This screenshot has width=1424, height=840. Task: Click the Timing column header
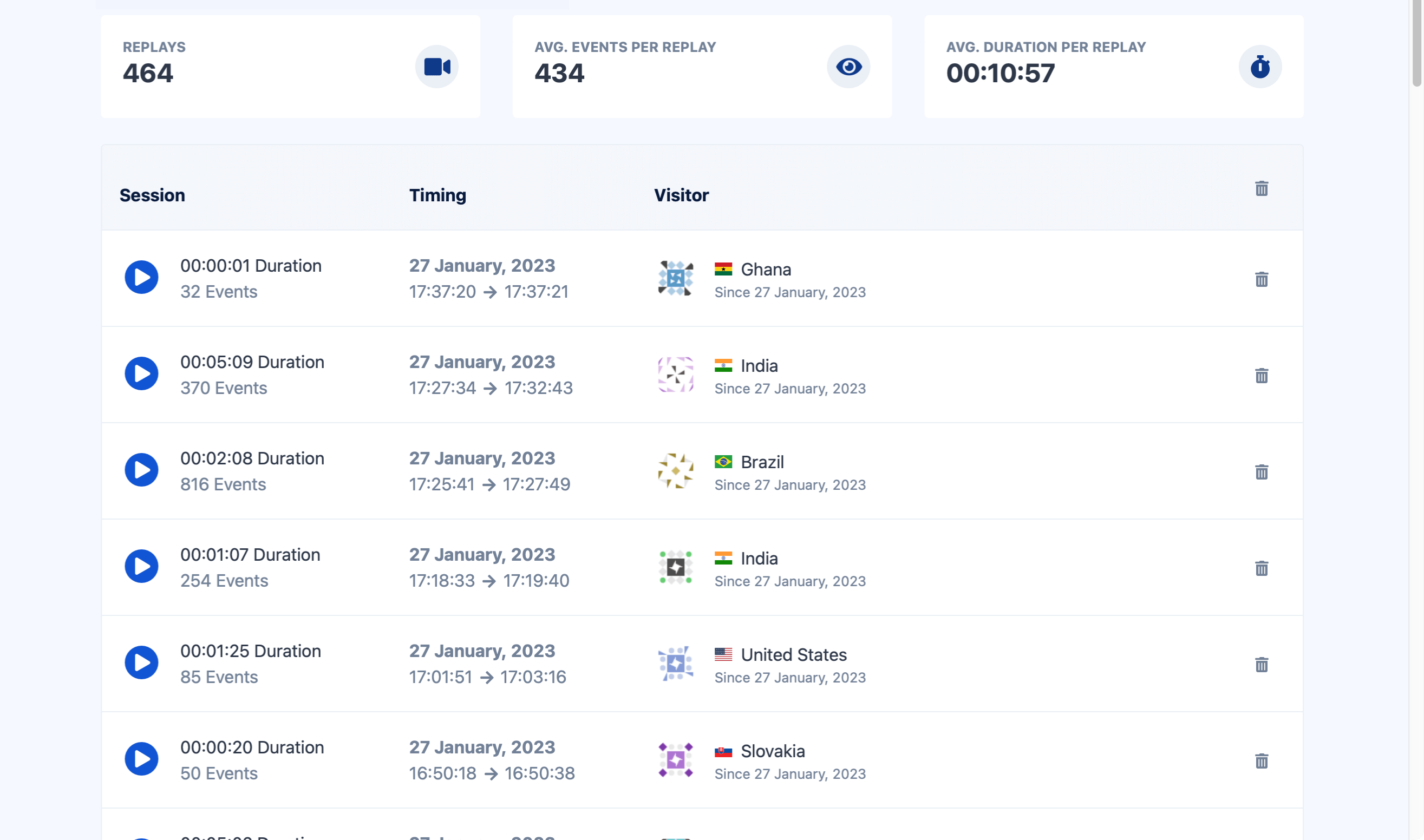tap(437, 195)
